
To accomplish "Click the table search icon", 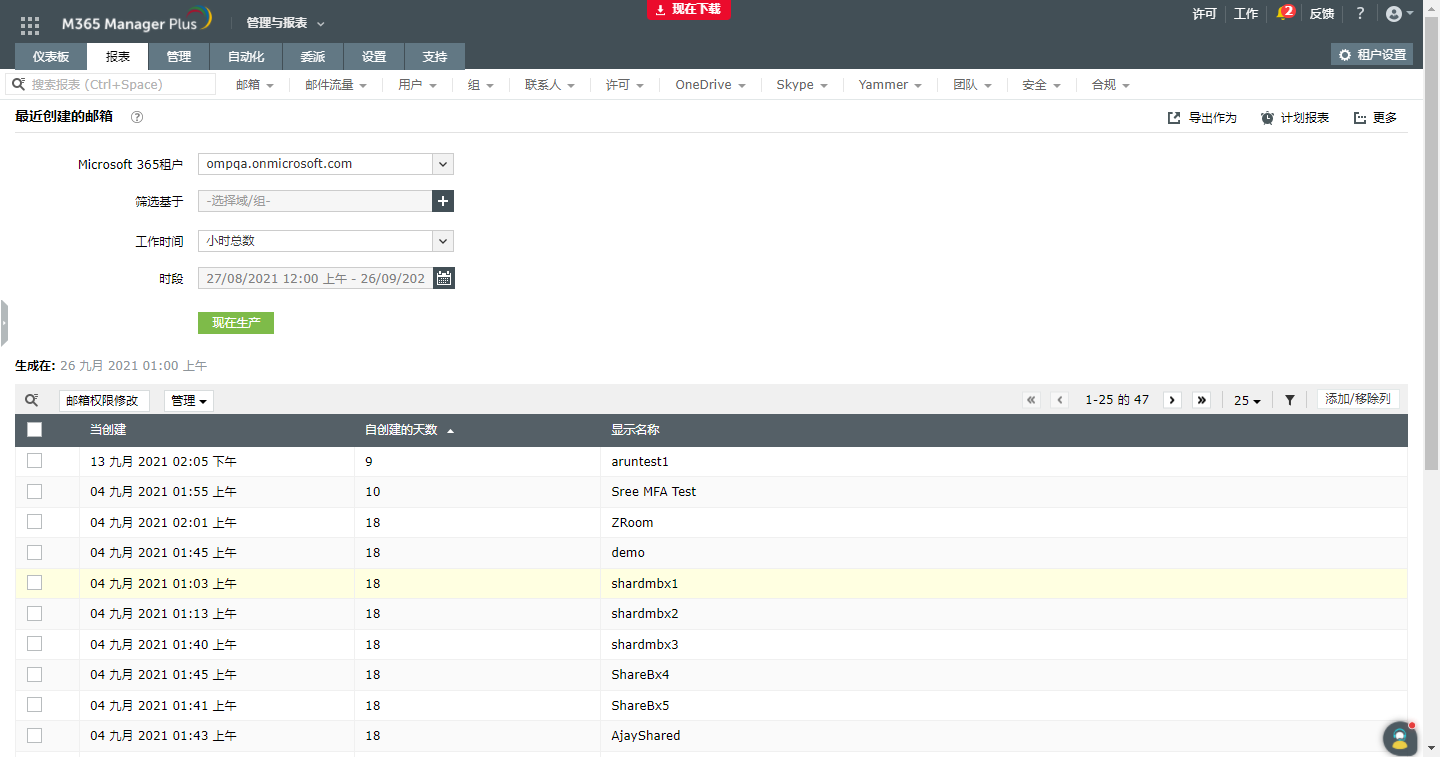I will (x=32, y=400).
